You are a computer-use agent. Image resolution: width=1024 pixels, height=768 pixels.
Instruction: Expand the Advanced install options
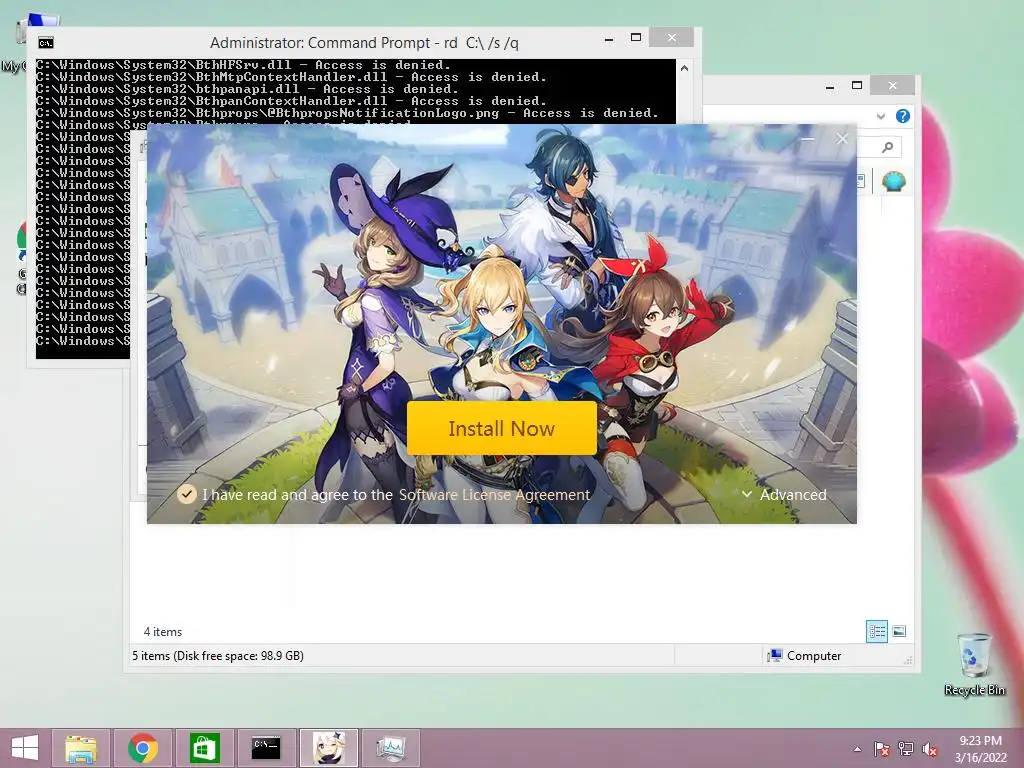coord(784,495)
